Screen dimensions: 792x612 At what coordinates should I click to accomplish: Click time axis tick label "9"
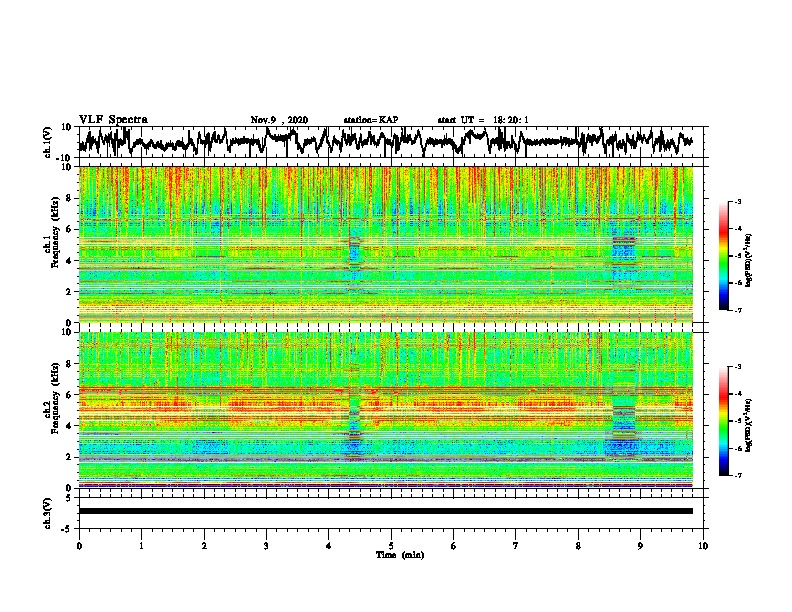pos(640,546)
